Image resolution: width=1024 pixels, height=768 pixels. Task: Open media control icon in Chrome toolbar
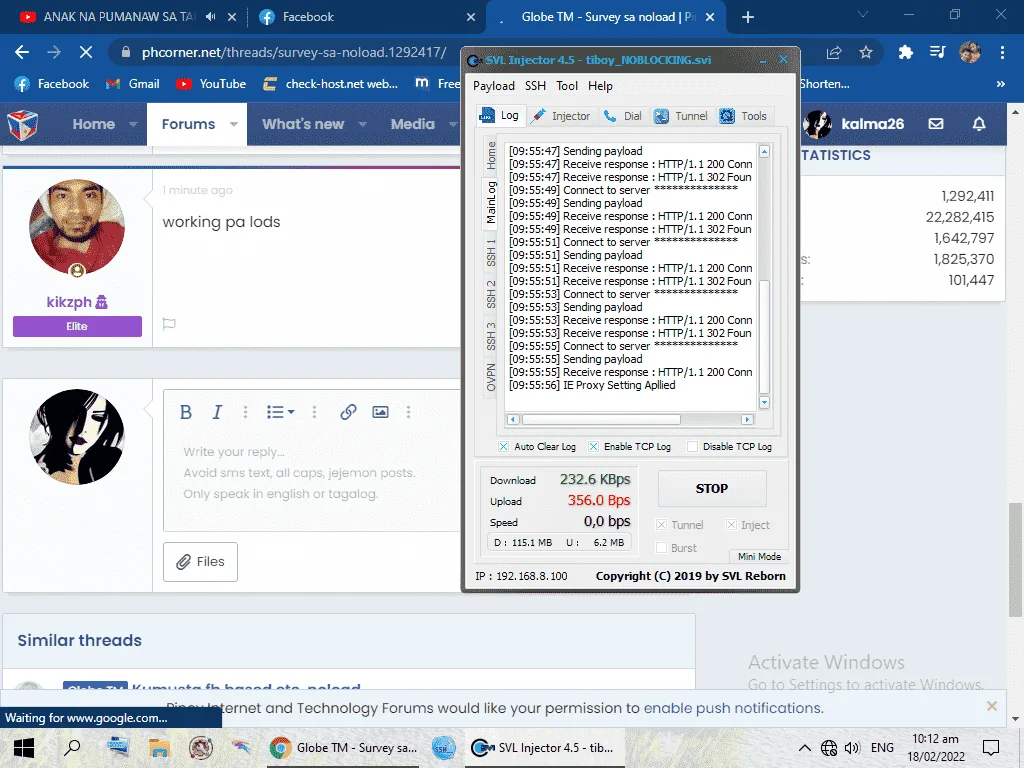937,52
